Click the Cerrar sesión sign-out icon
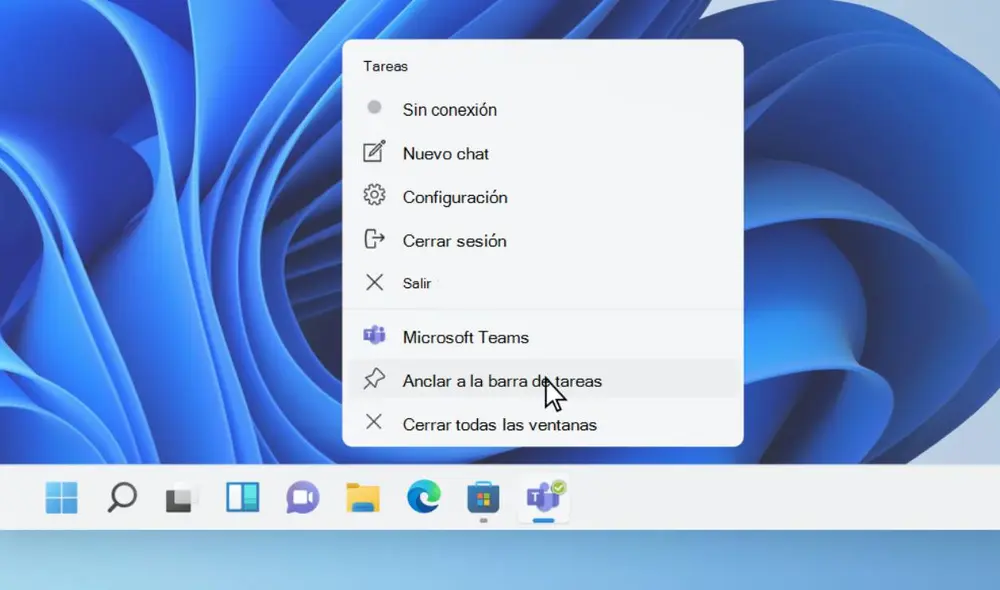This screenshot has width=1000, height=590. click(x=374, y=240)
